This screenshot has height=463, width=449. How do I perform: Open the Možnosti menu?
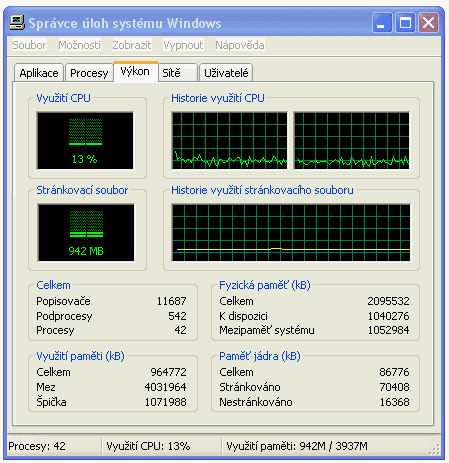tap(79, 45)
